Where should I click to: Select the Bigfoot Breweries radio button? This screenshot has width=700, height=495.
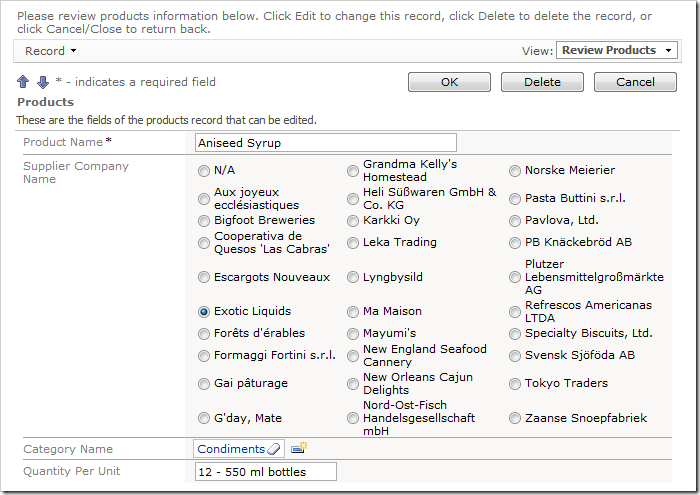(204, 220)
